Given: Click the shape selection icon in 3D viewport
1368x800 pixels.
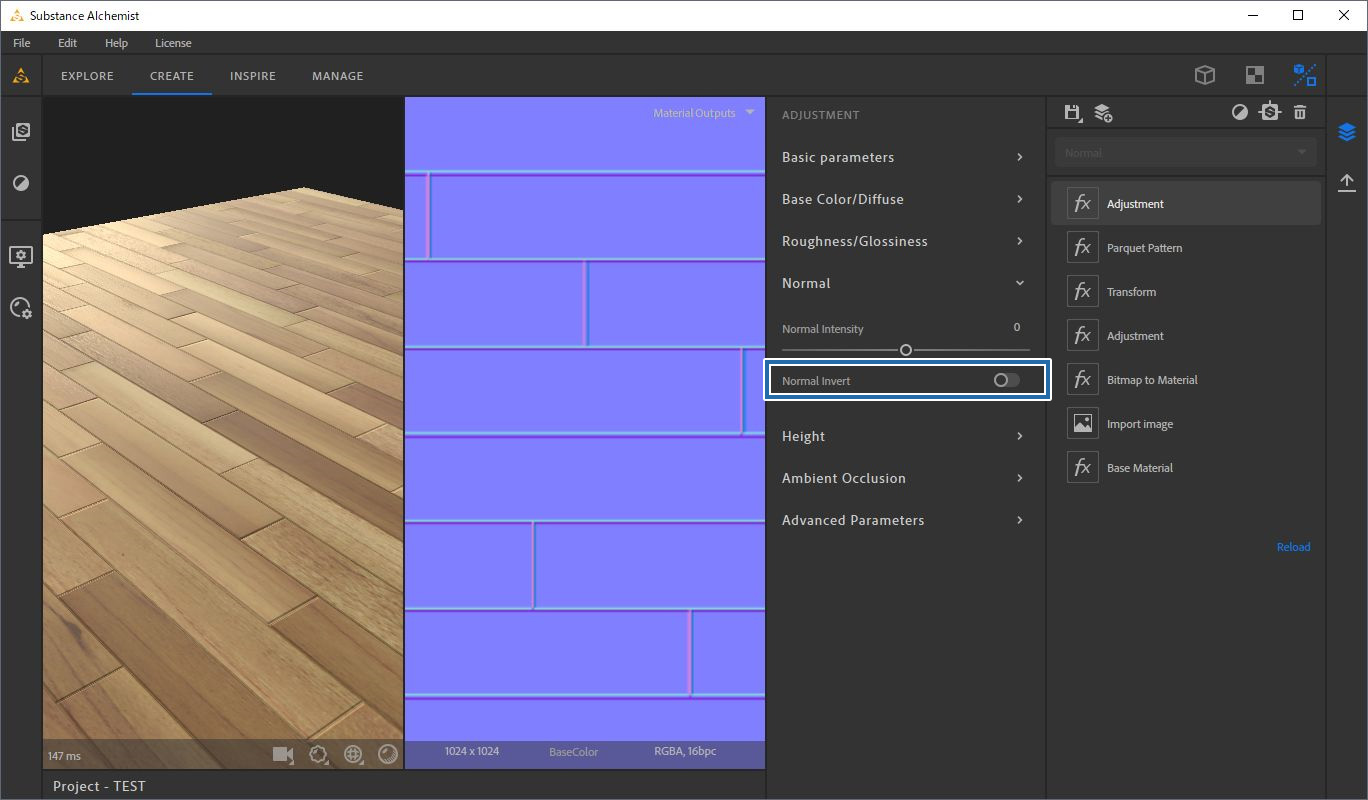Looking at the screenshot, I should pyautogui.click(x=319, y=755).
